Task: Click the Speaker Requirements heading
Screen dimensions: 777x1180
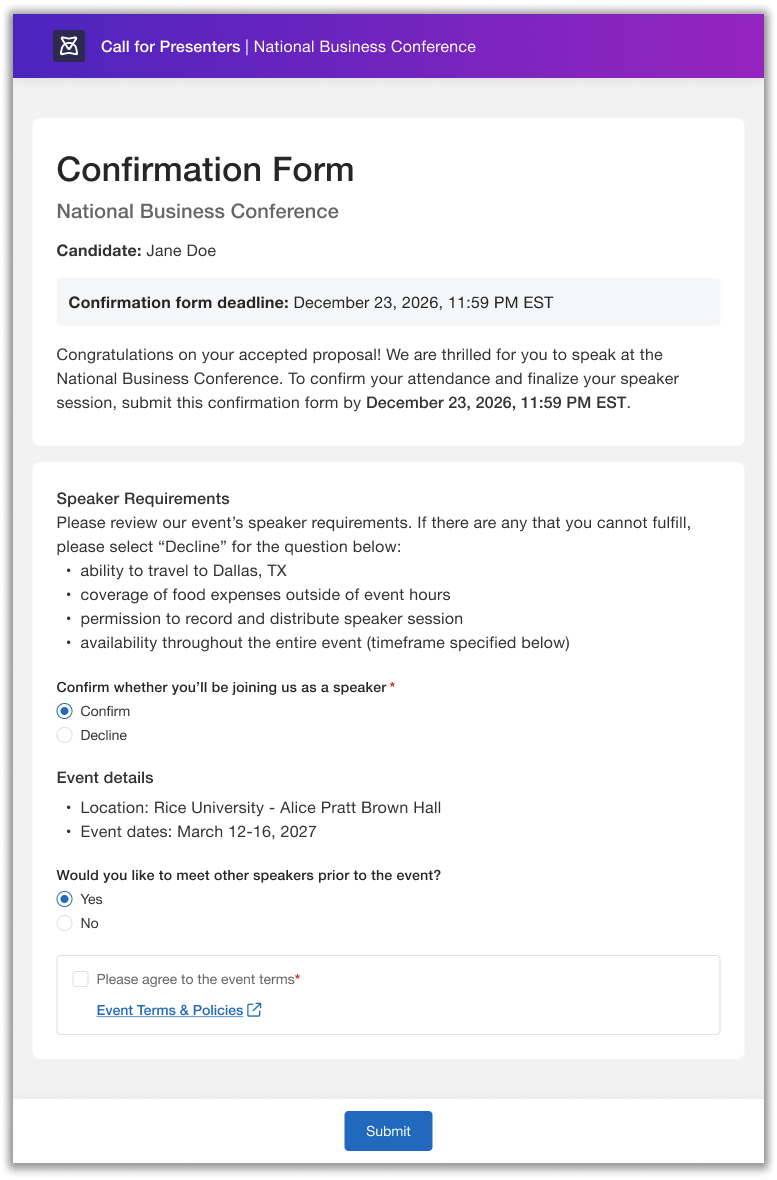Action: point(143,498)
